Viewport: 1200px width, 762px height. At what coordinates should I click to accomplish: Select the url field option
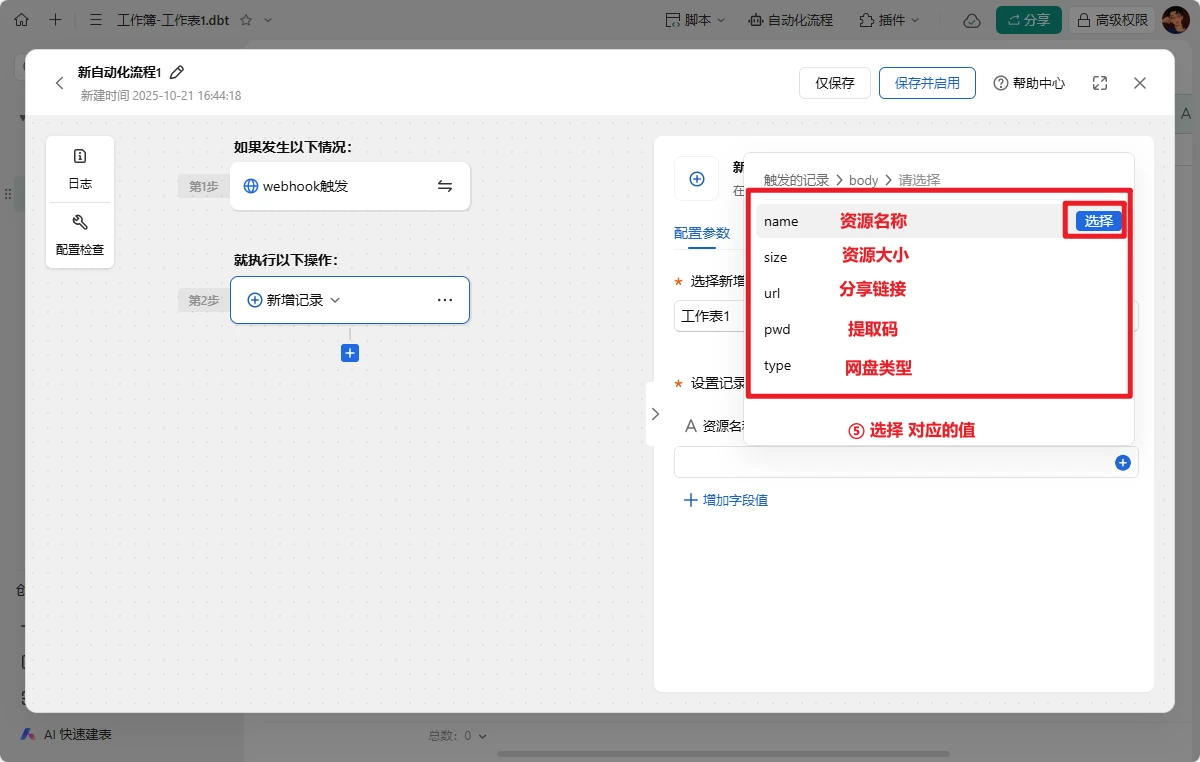pyautogui.click(x=772, y=293)
